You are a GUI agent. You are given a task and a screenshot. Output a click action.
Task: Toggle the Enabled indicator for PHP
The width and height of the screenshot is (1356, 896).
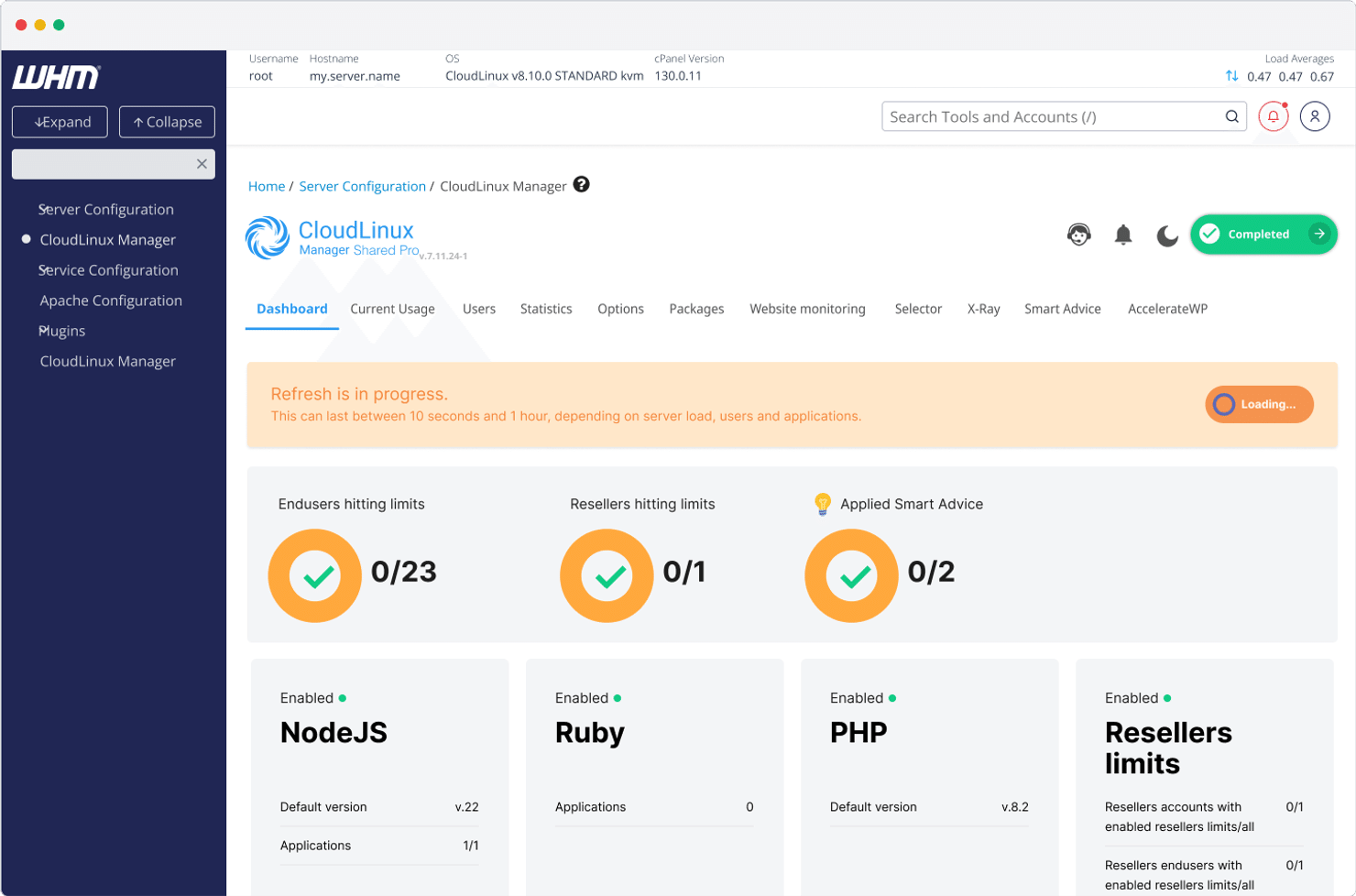[890, 697]
